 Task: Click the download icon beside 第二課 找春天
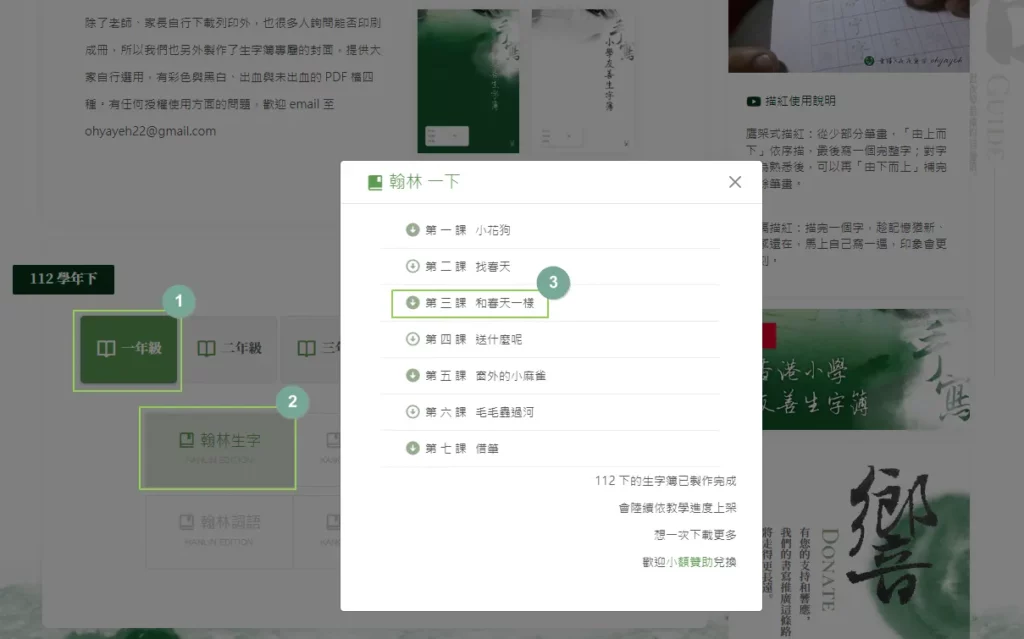pyautogui.click(x=412, y=267)
